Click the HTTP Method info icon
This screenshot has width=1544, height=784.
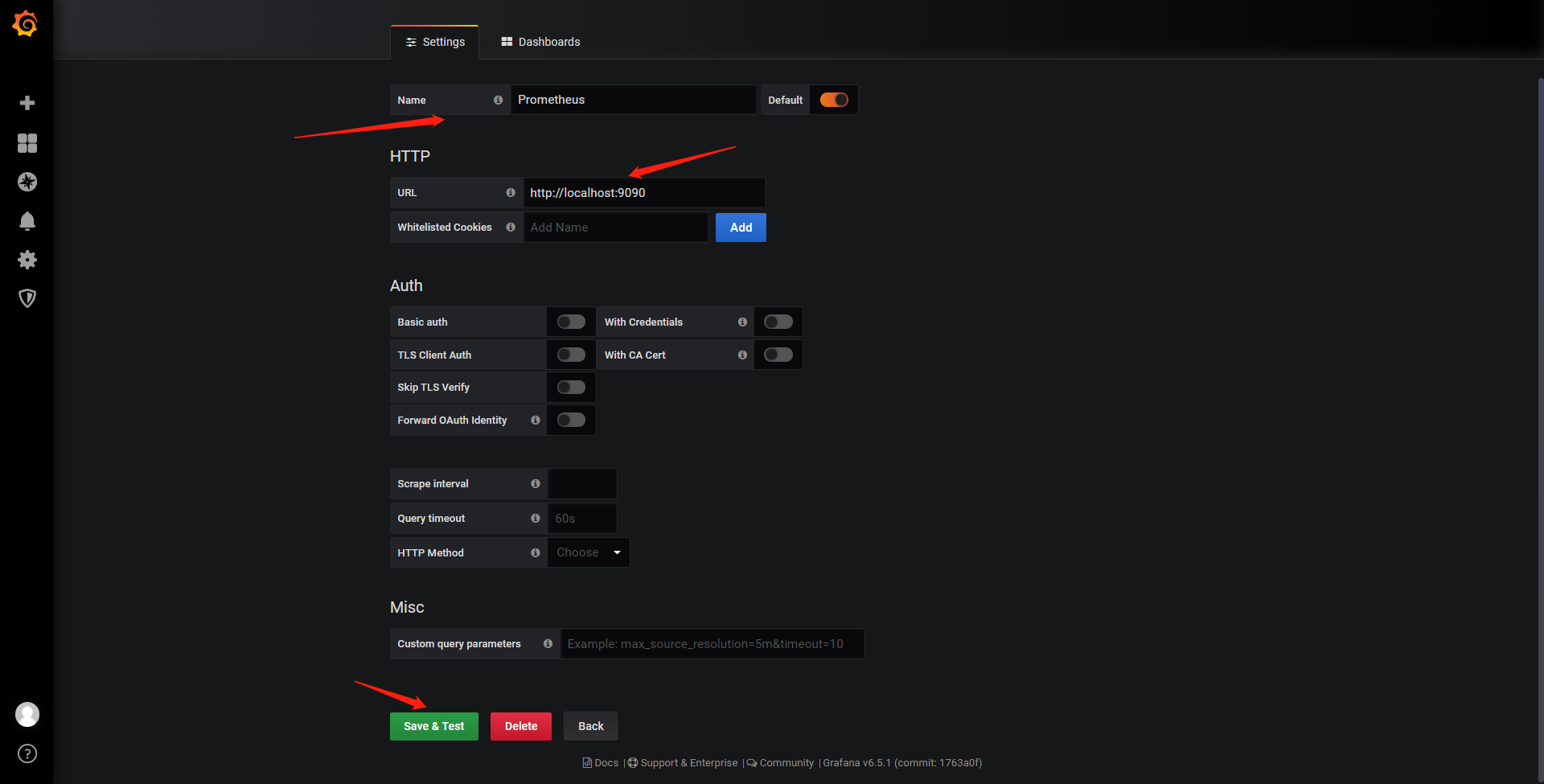(536, 553)
